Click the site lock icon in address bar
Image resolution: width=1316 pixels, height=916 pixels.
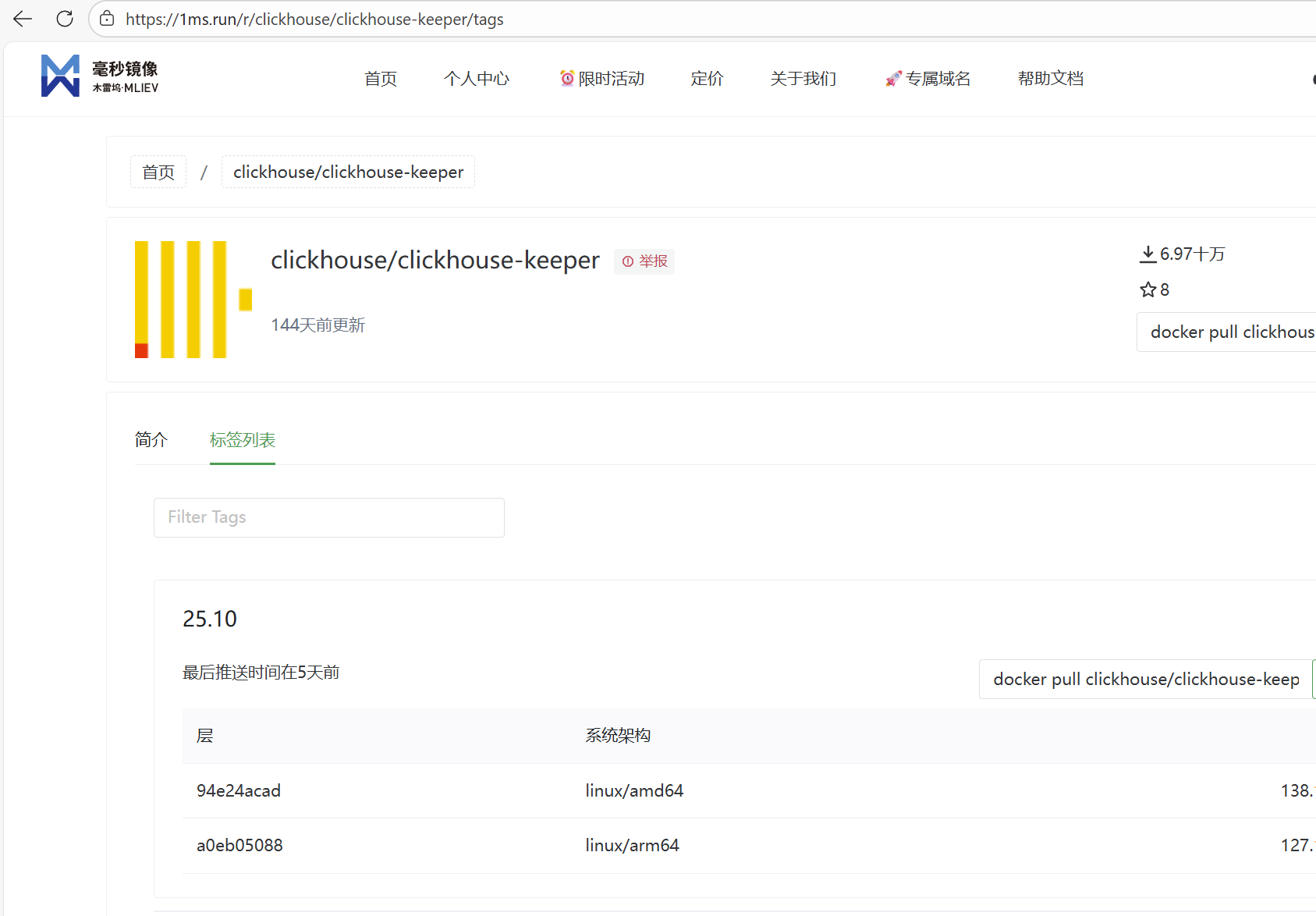pyautogui.click(x=107, y=19)
